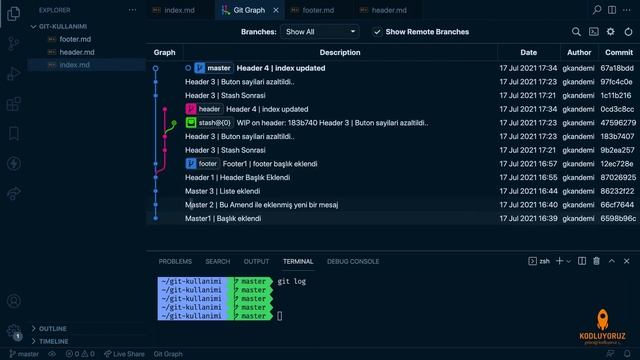
Task: Click the Author column header
Action: click(x=579, y=52)
